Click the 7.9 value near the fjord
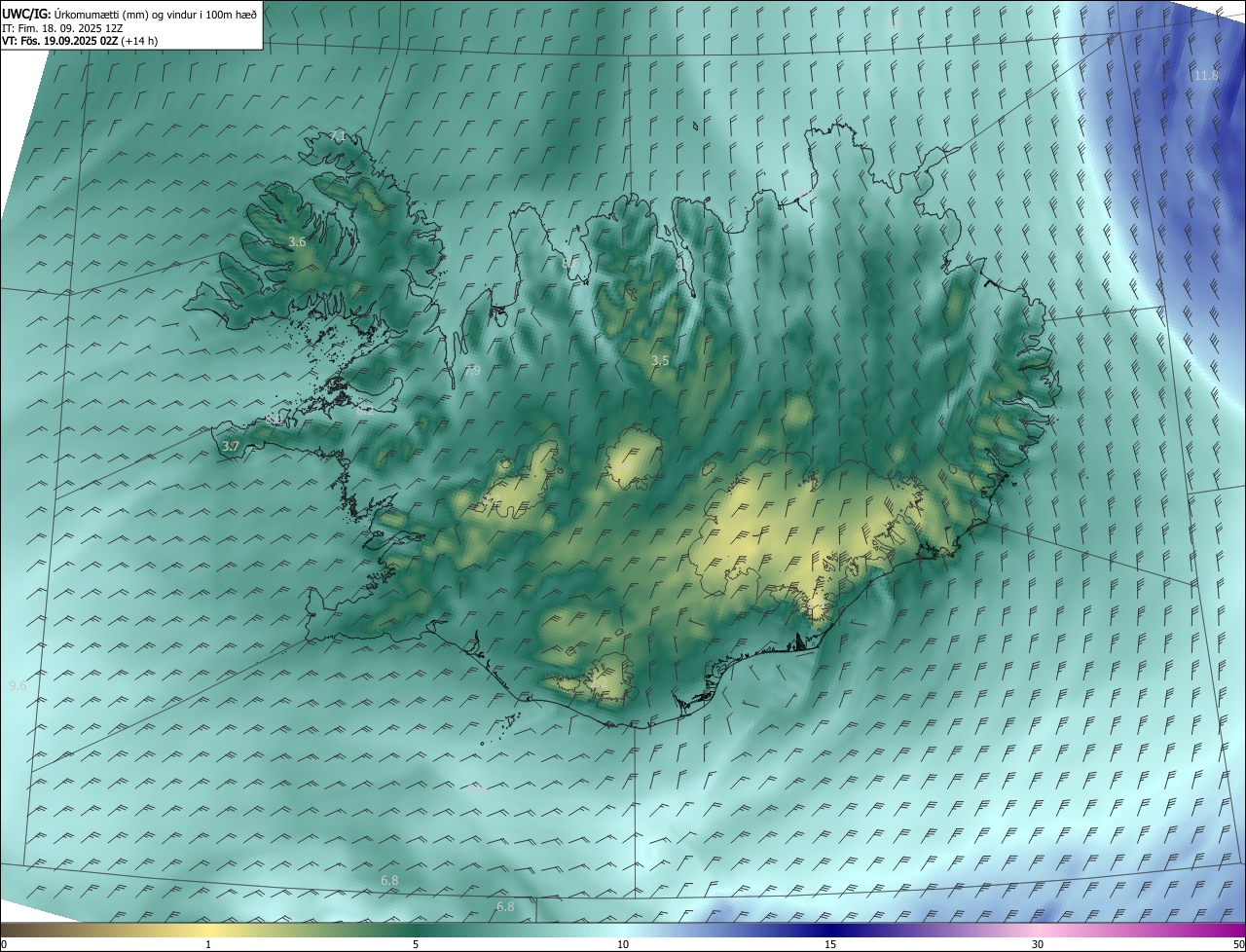 pos(473,371)
